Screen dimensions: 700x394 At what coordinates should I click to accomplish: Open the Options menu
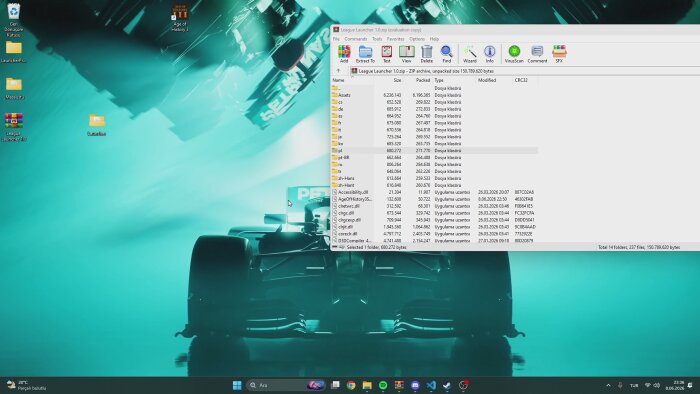417,39
